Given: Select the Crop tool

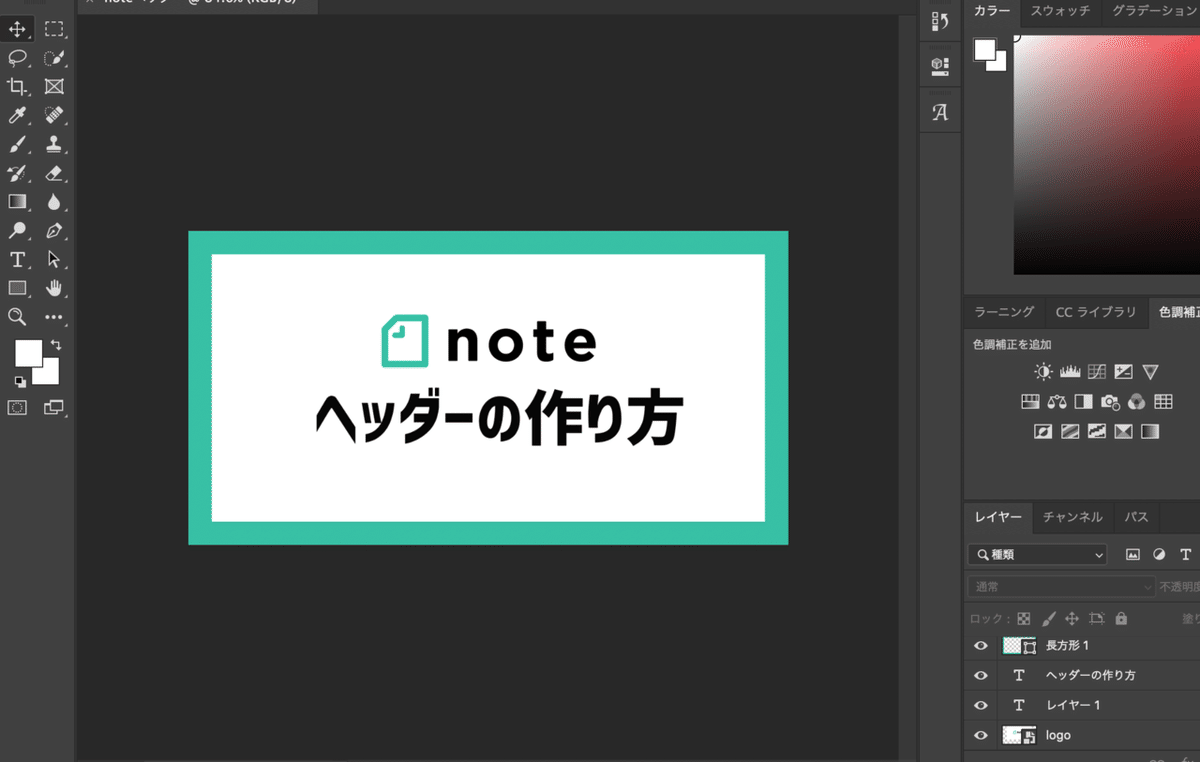Looking at the screenshot, I should pyautogui.click(x=17, y=86).
